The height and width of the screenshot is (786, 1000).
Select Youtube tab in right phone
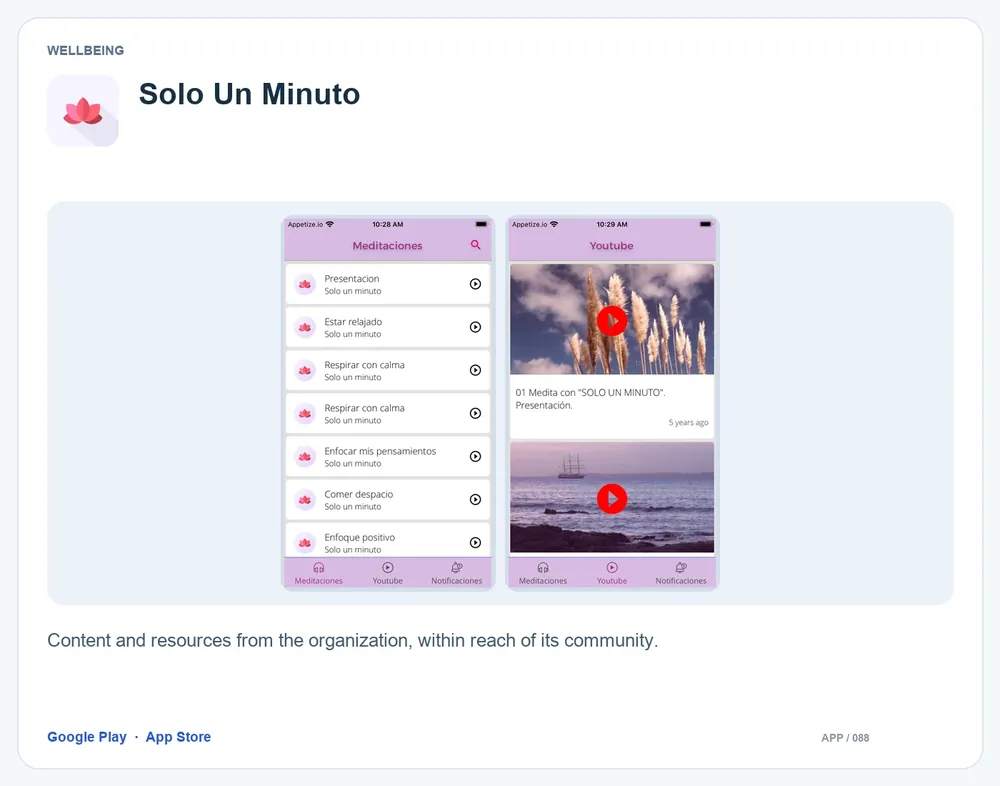coord(612,574)
